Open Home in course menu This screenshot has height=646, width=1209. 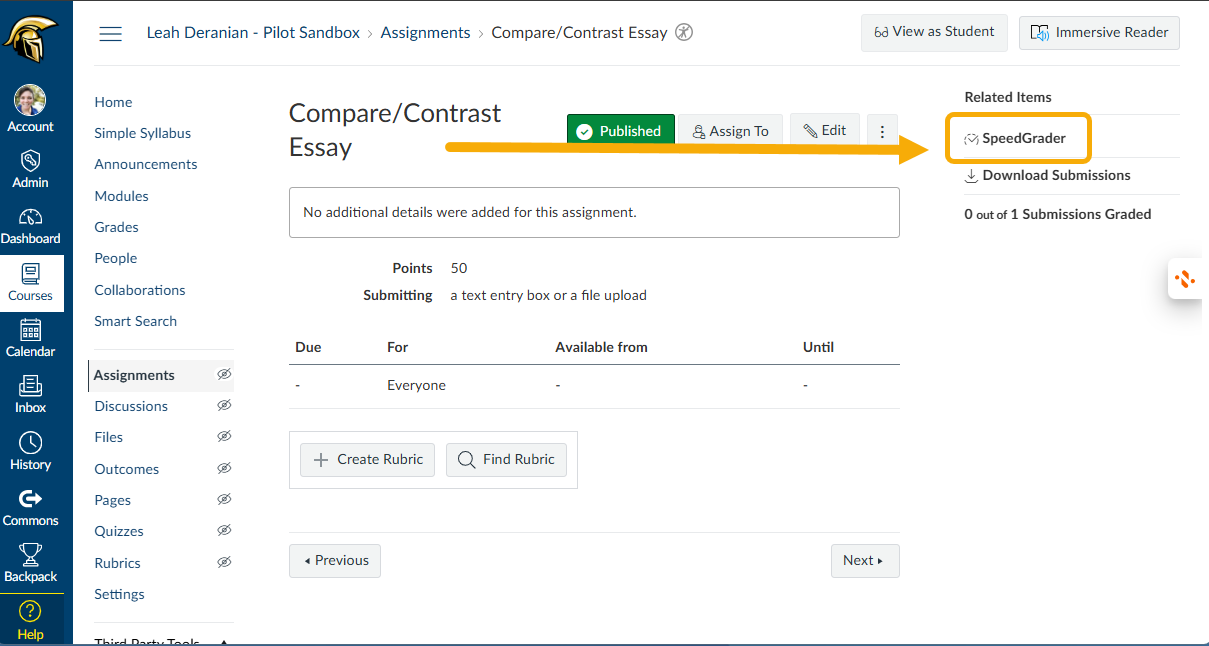113,102
